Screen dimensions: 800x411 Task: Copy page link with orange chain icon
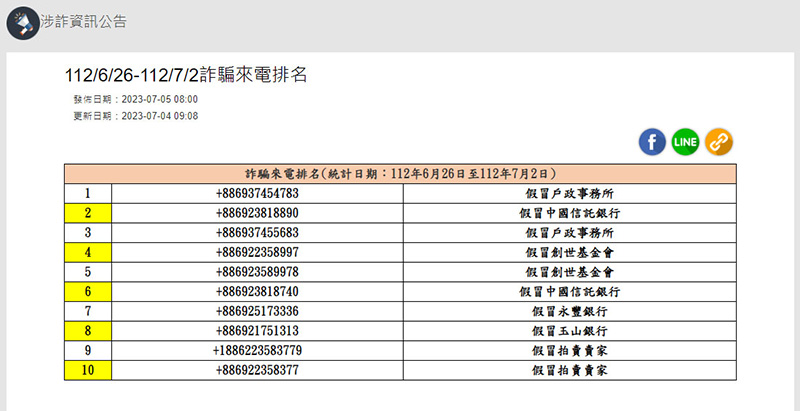click(x=719, y=142)
